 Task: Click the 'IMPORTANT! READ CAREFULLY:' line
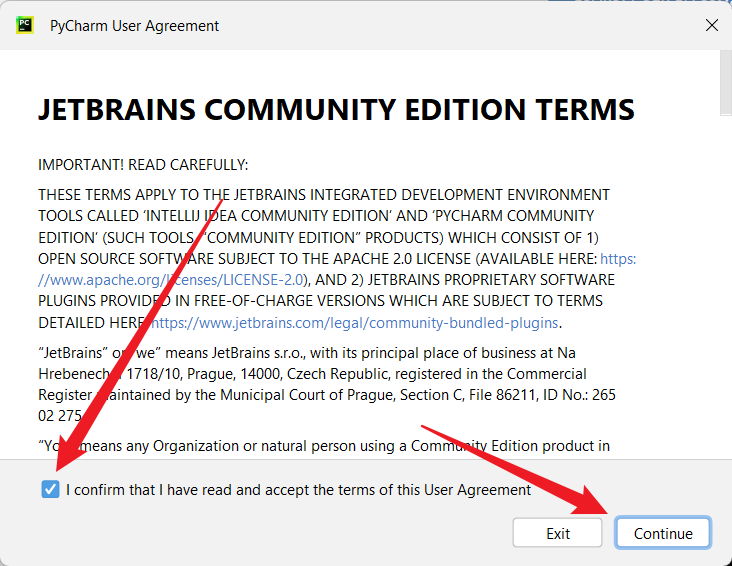(143, 164)
